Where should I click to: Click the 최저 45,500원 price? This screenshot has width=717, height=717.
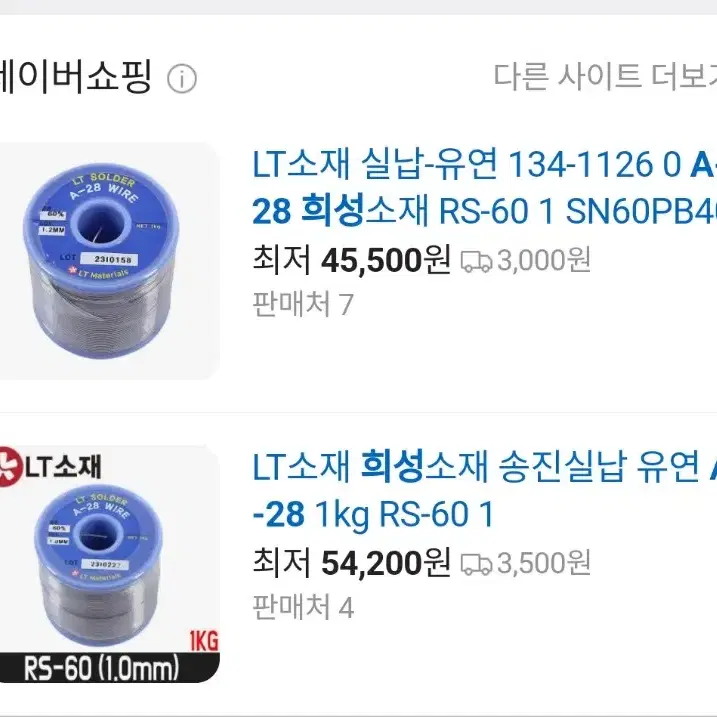coord(352,260)
